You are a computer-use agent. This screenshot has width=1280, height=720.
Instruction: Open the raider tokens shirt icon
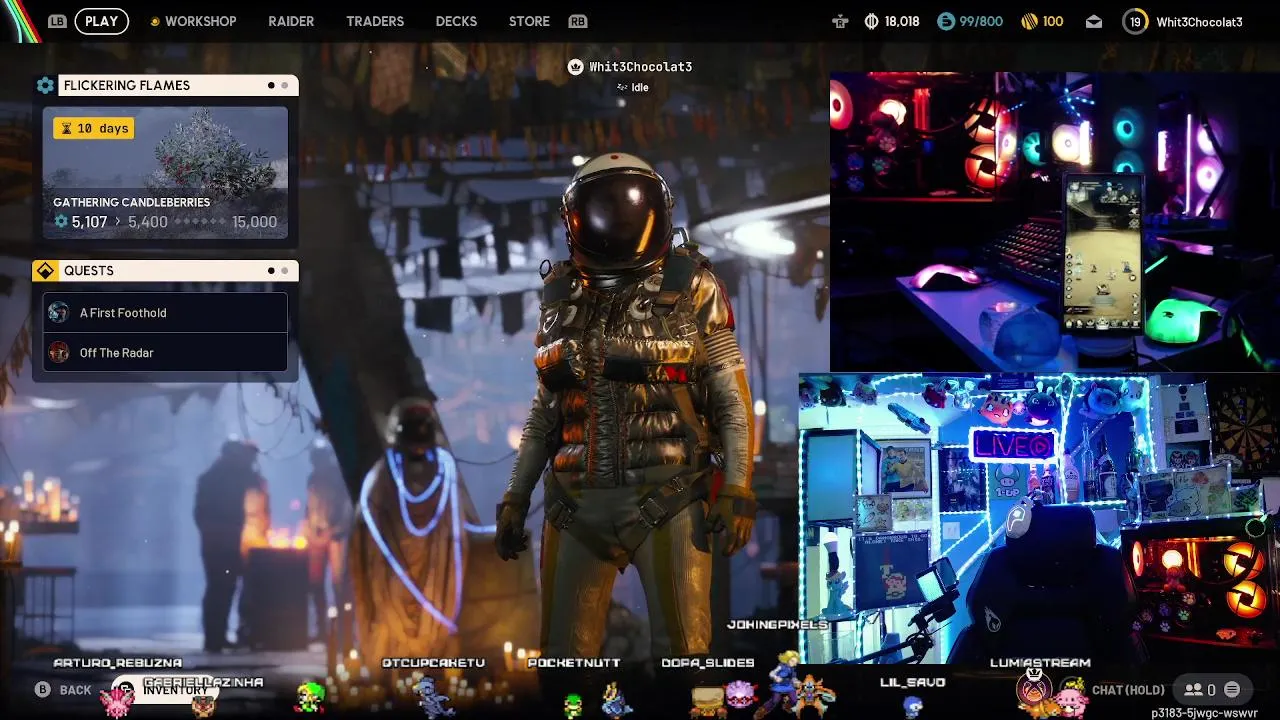pyautogui.click(x=840, y=21)
